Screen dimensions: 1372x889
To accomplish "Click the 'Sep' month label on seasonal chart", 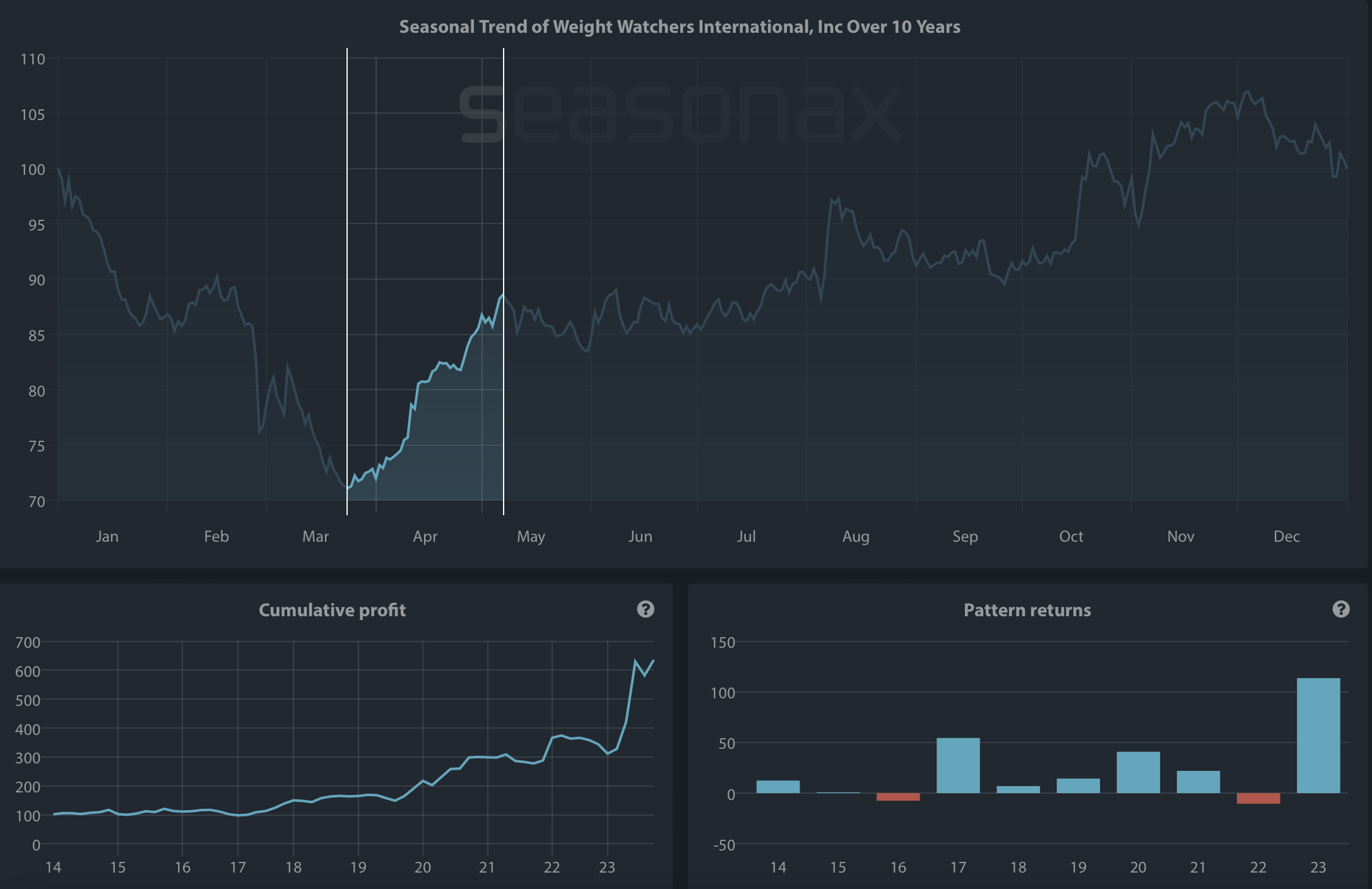I will click(x=966, y=537).
